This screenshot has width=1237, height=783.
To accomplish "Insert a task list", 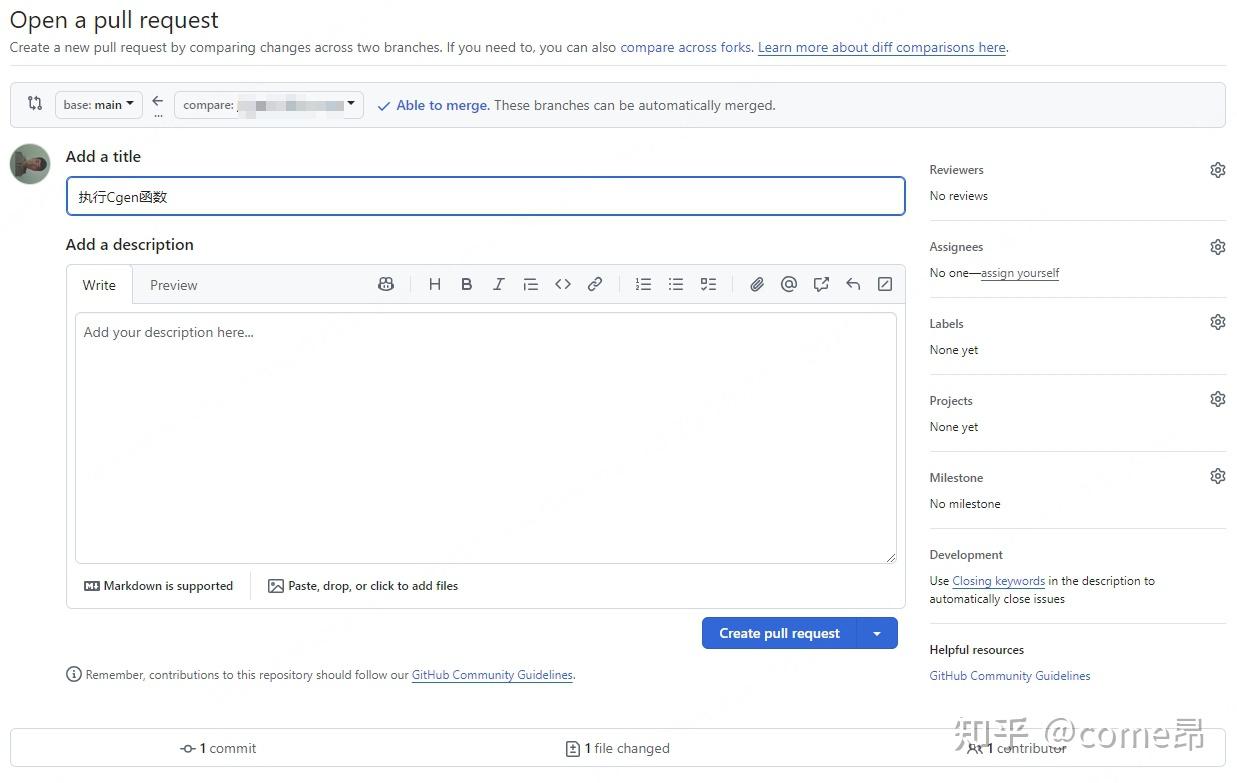I will point(708,285).
